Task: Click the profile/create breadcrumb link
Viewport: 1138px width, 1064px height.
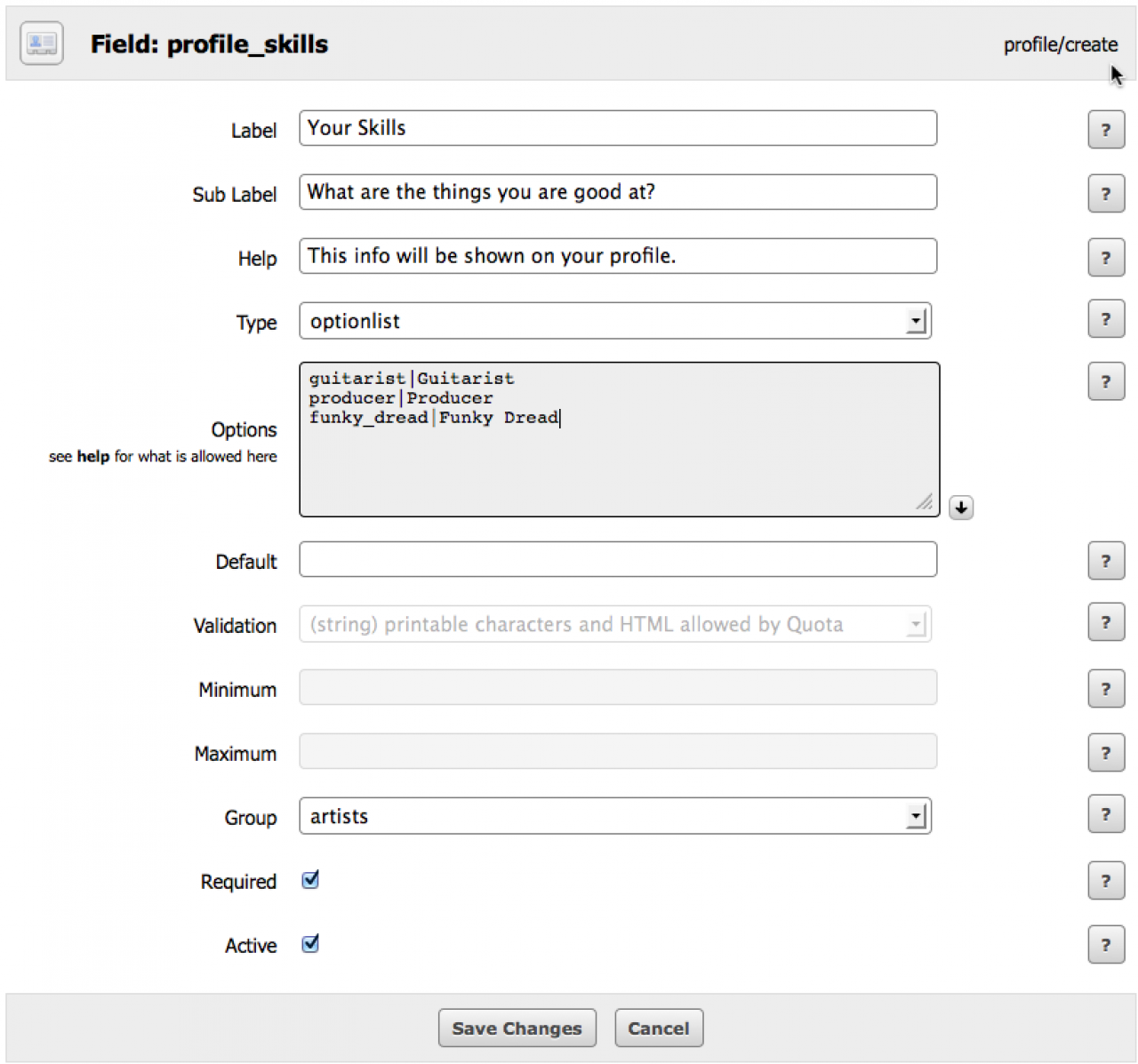Action: coord(1060,44)
